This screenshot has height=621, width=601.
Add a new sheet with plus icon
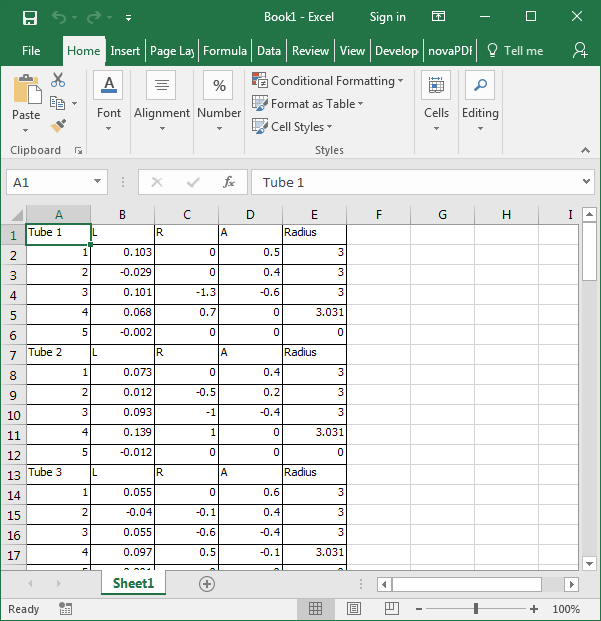pos(207,583)
